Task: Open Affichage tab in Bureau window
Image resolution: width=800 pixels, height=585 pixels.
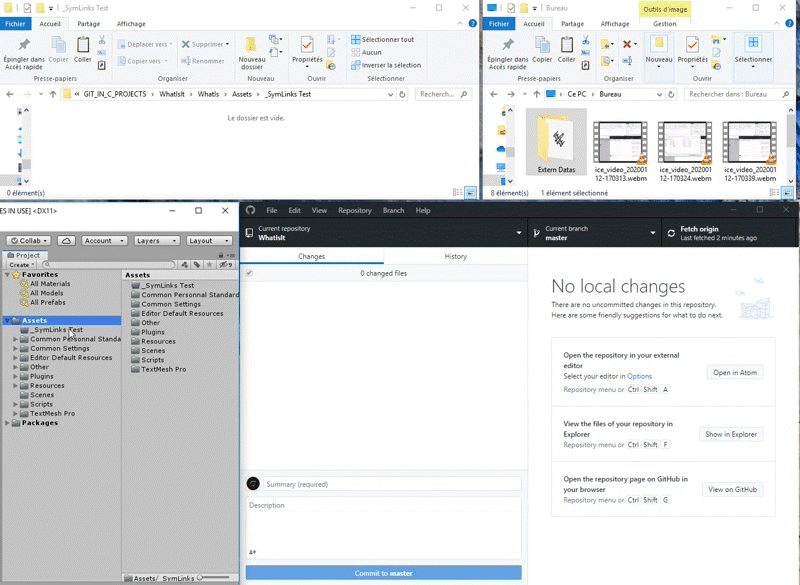Action: click(615, 23)
